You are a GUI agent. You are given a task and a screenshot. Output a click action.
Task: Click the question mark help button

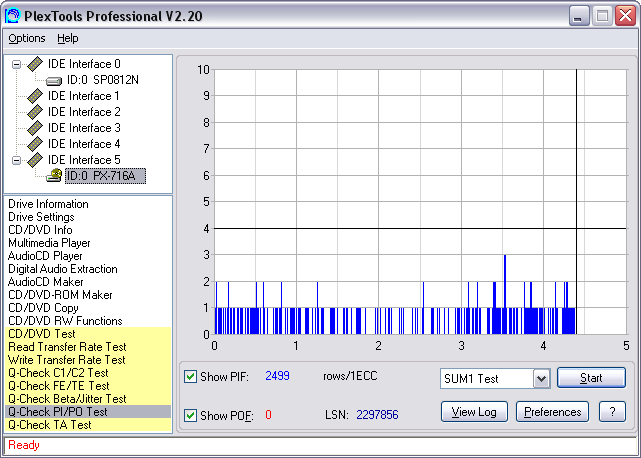[x=612, y=412]
